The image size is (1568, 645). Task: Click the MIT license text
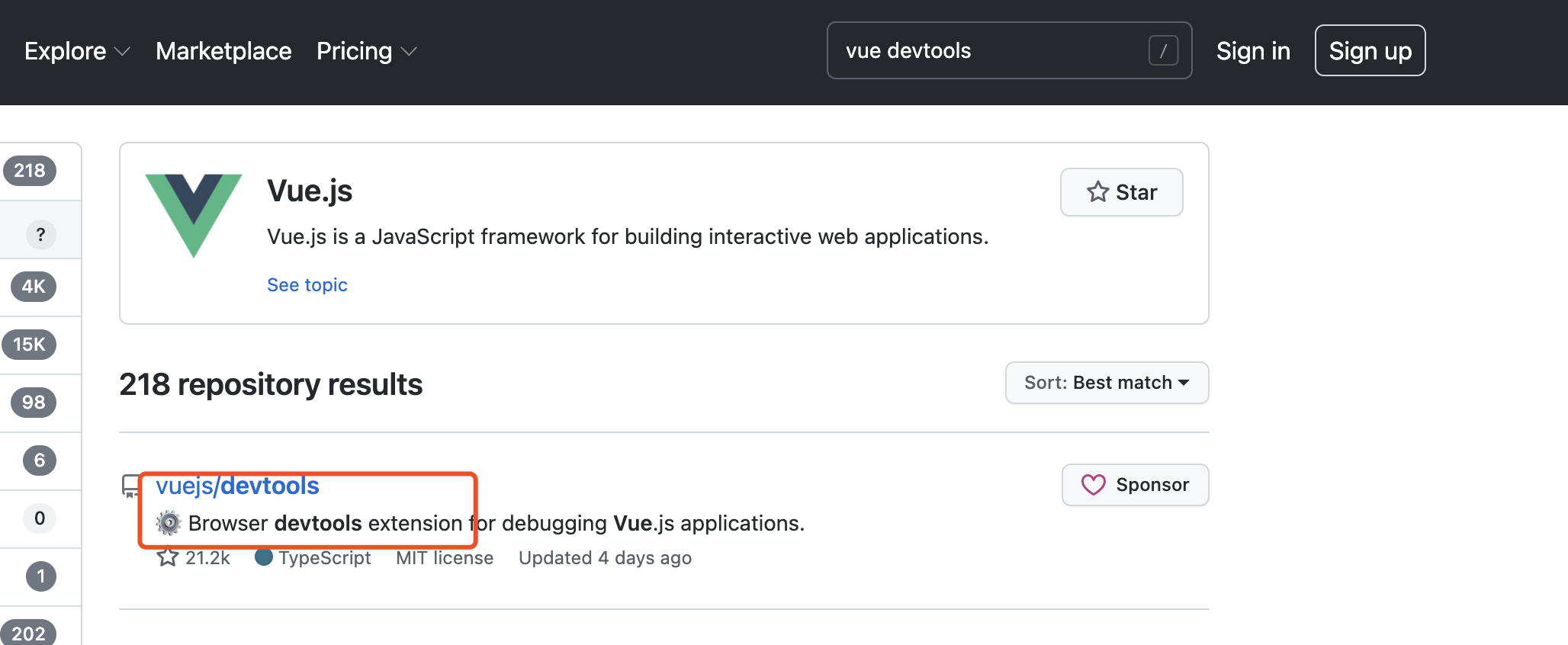(x=445, y=558)
